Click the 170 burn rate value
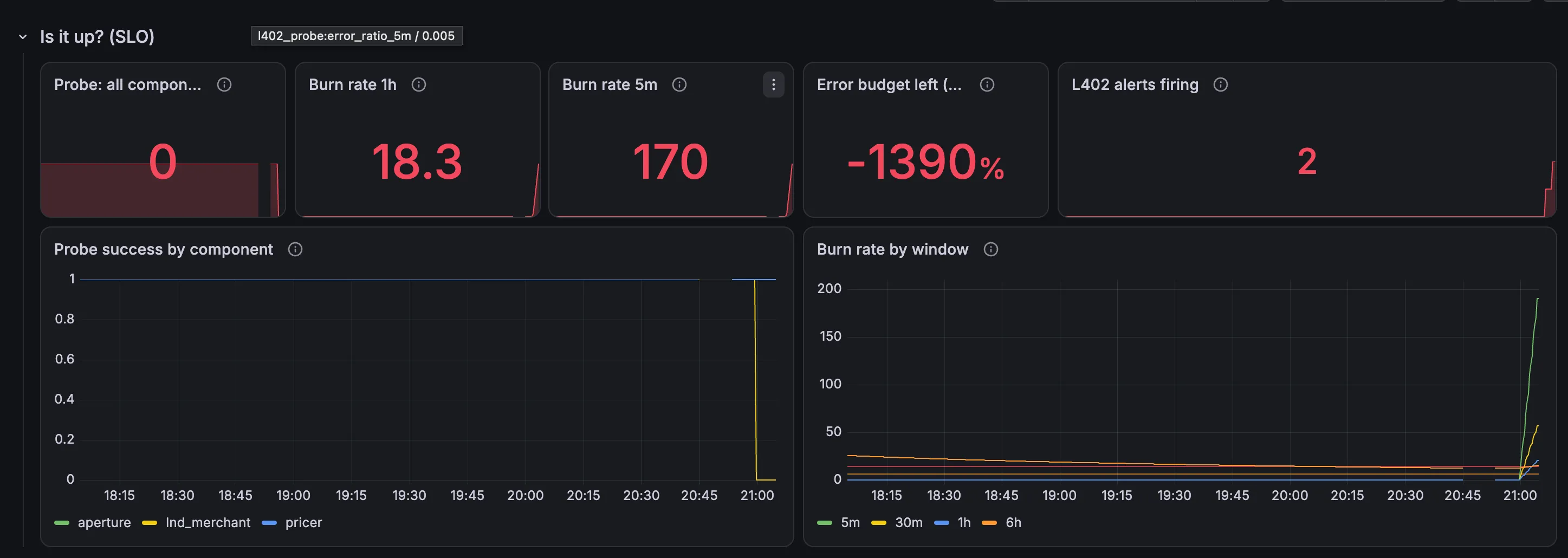 tap(671, 162)
